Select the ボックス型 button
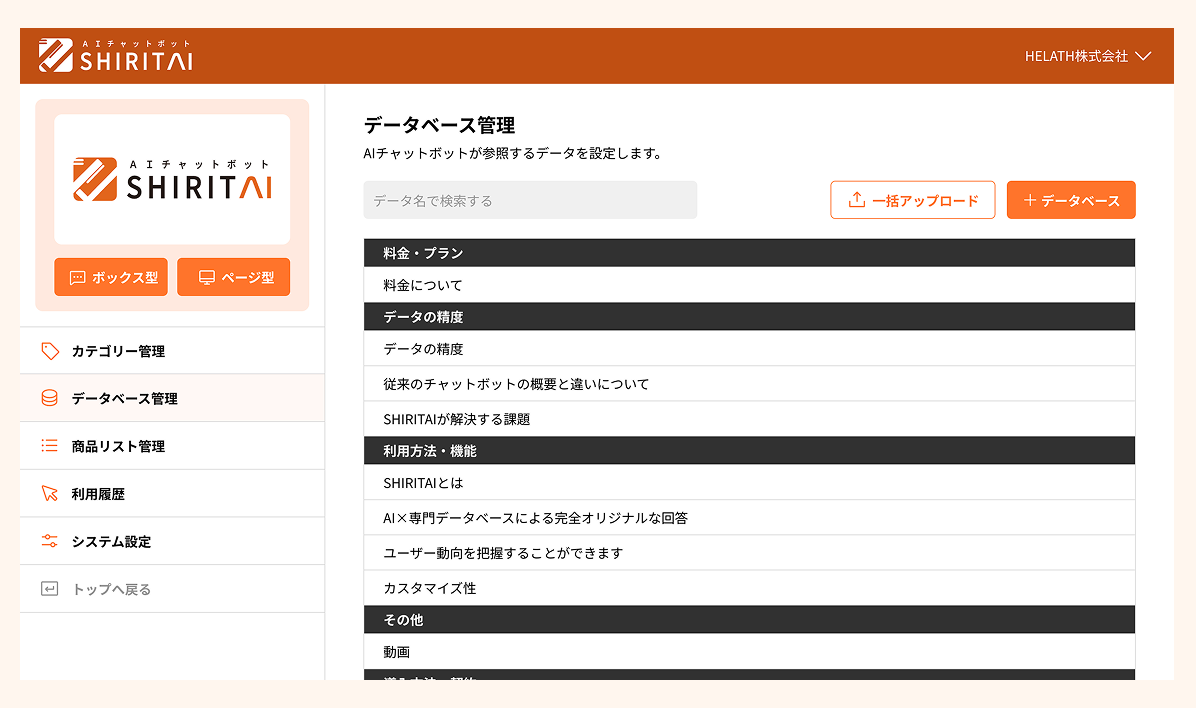Viewport: 1196px width, 708px height. [x=111, y=277]
